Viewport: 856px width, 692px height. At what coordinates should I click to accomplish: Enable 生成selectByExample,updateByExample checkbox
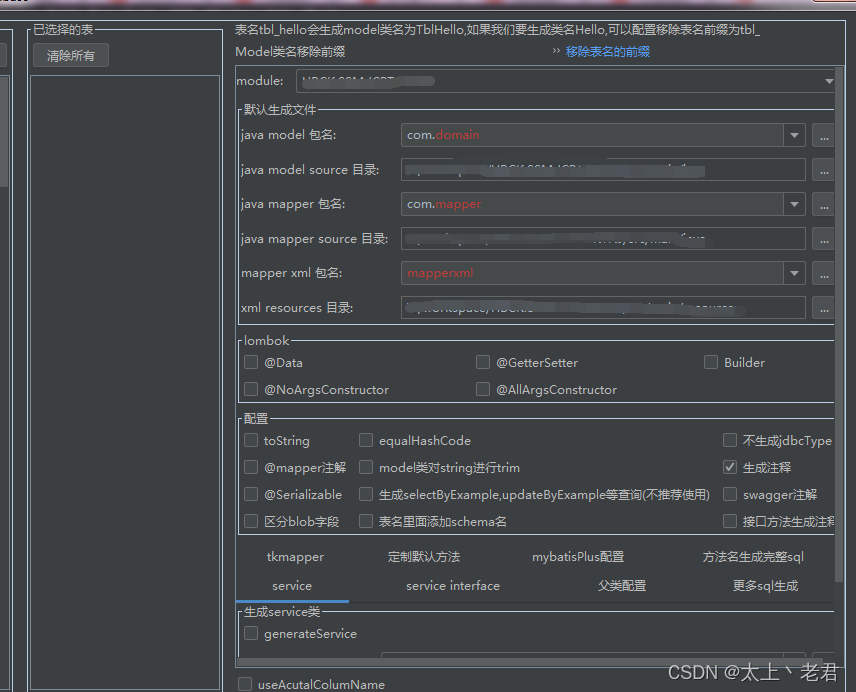[x=366, y=494]
